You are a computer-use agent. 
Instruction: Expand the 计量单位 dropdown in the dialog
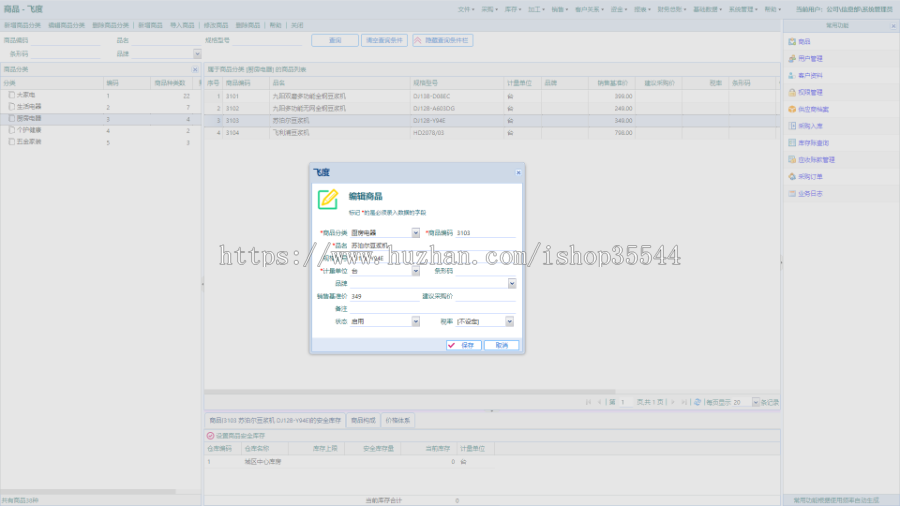[416, 271]
